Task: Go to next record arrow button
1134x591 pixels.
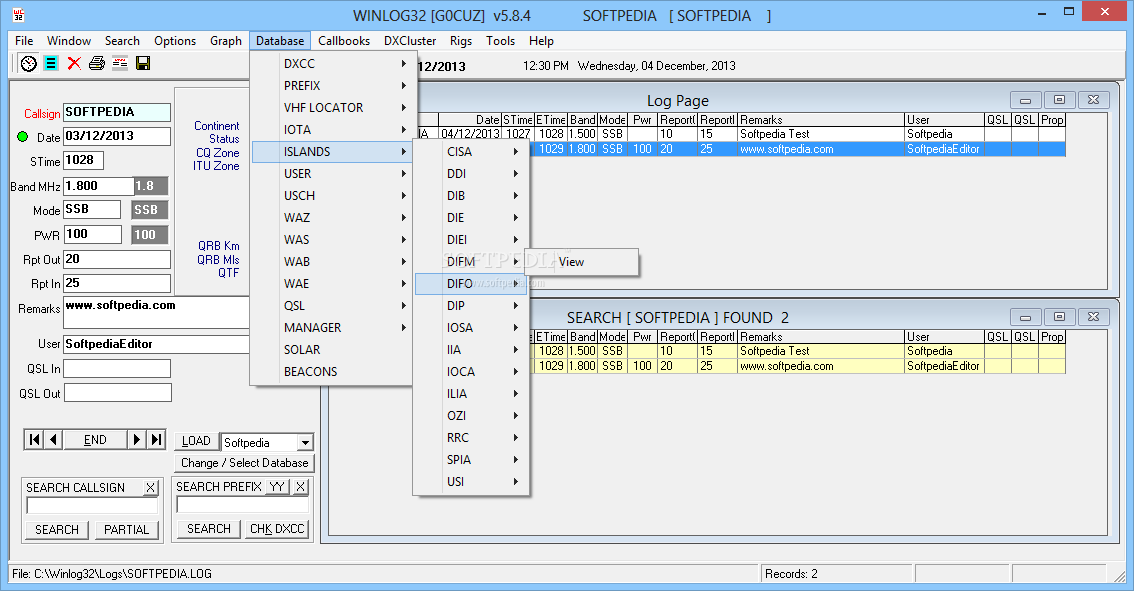Action: [x=137, y=440]
